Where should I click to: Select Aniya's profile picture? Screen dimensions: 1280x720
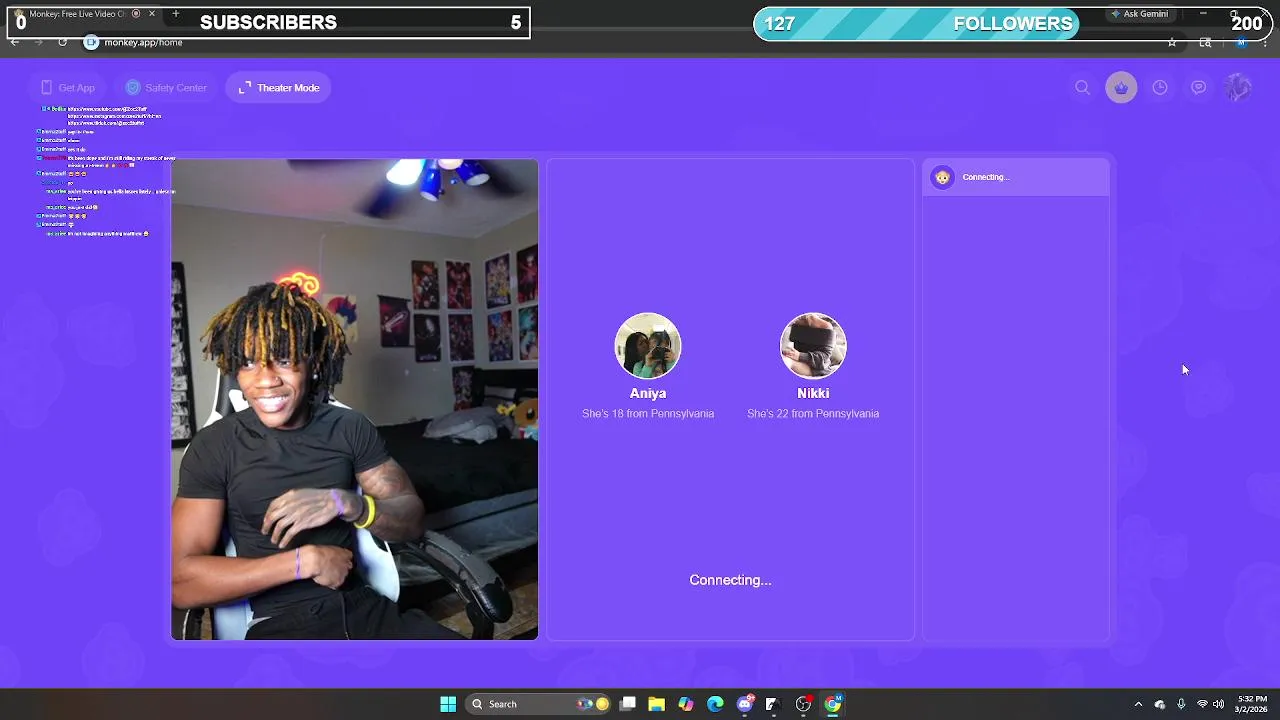tap(648, 346)
